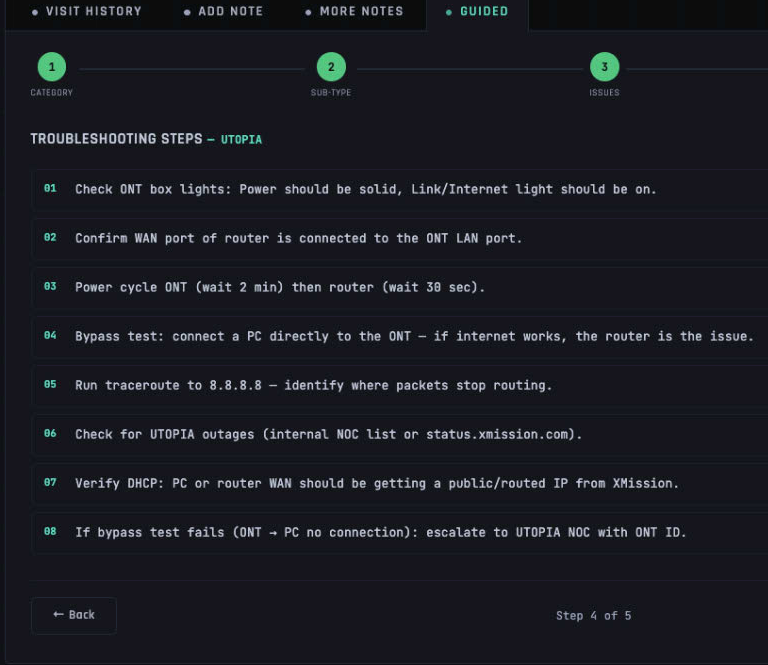Open the Visit History tab
The image size is (768, 665).
(86, 12)
